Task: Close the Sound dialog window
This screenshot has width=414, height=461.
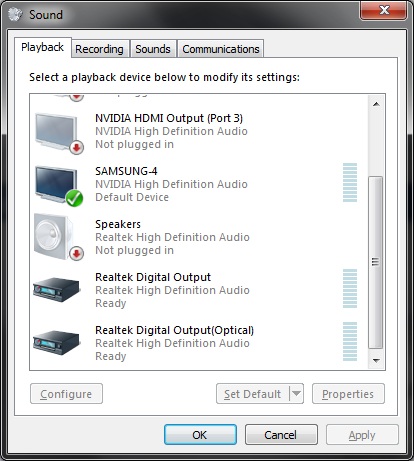Action: coord(383,10)
